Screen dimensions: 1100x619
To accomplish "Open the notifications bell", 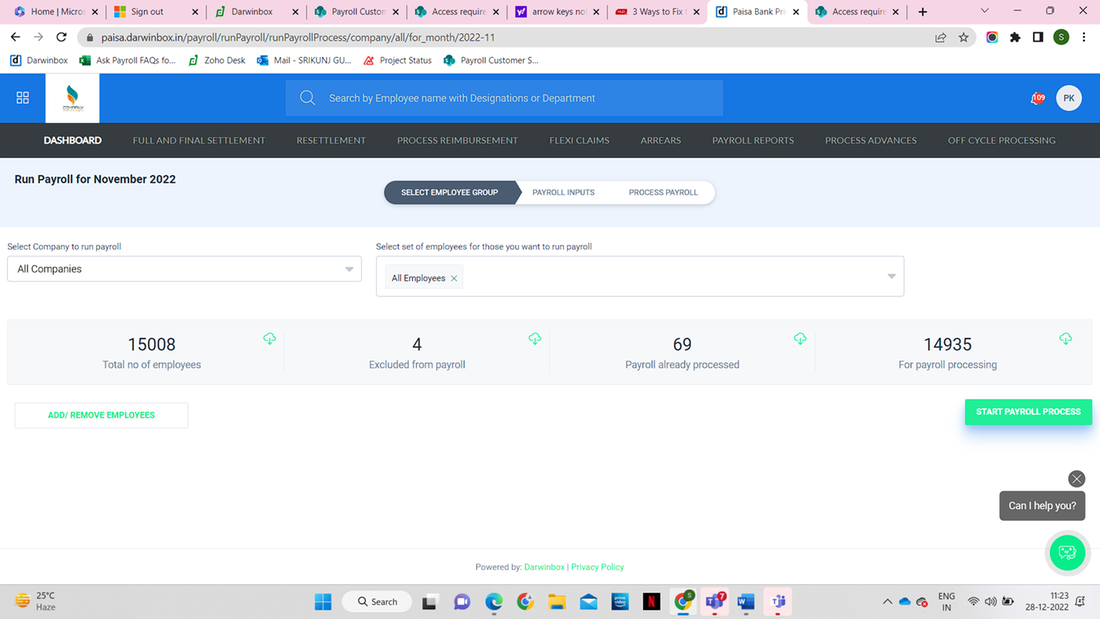I will [x=1037, y=98].
